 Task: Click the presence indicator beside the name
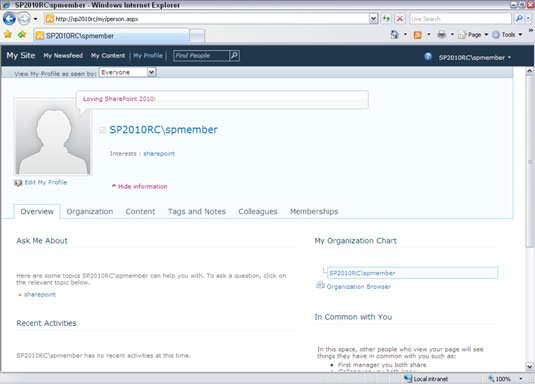[x=102, y=130]
